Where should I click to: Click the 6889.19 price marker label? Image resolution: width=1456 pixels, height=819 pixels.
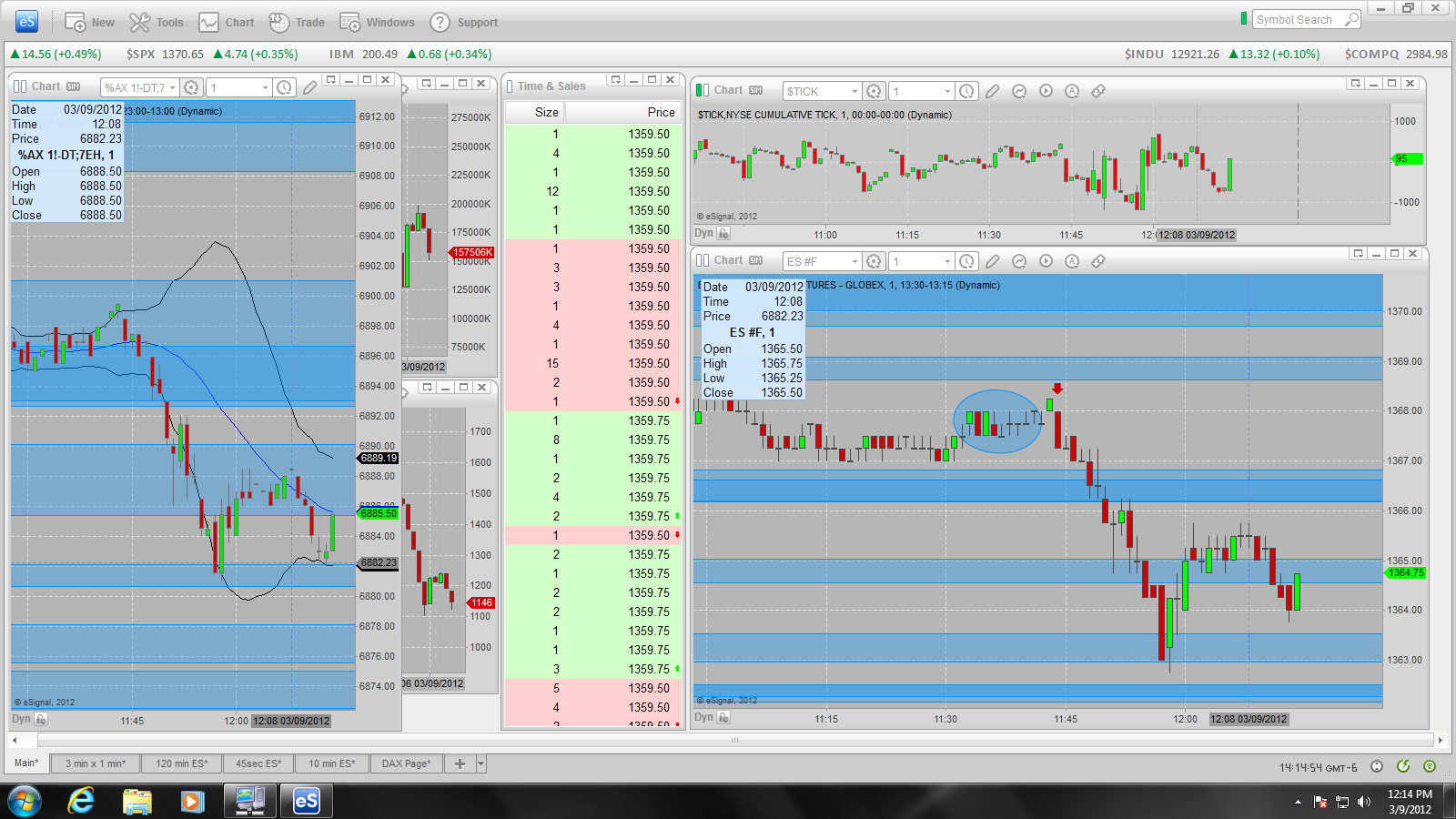click(x=379, y=458)
